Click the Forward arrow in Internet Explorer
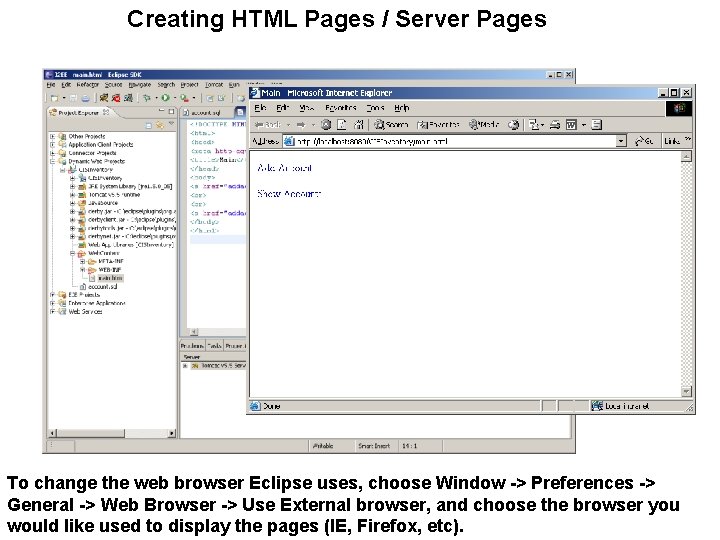Screen dimensions: 720x540 [x=301, y=124]
